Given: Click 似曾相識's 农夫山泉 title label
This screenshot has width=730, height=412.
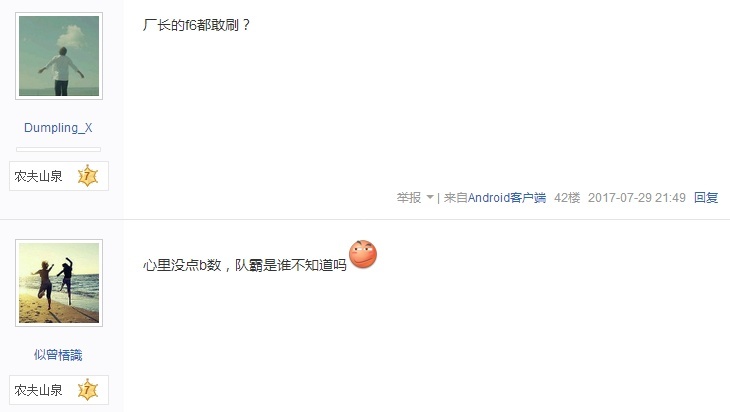Looking at the screenshot, I should 38,390.
